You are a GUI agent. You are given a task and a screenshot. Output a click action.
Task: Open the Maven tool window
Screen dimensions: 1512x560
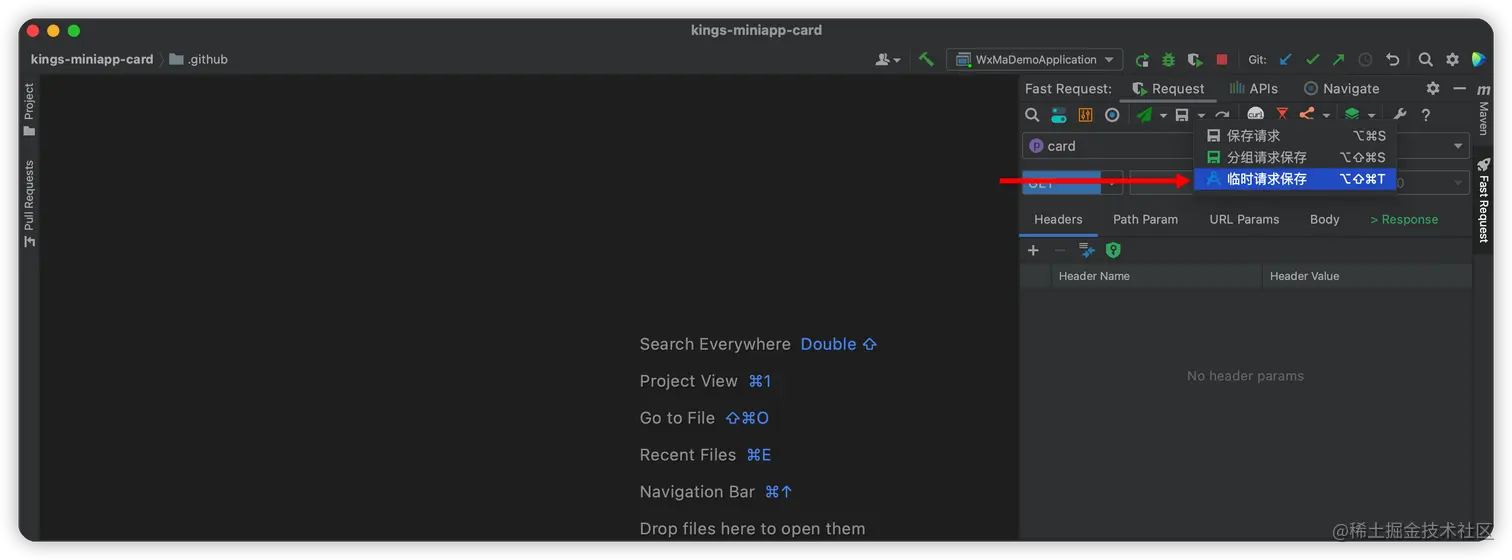pyautogui.click(x=1483, y=109)
